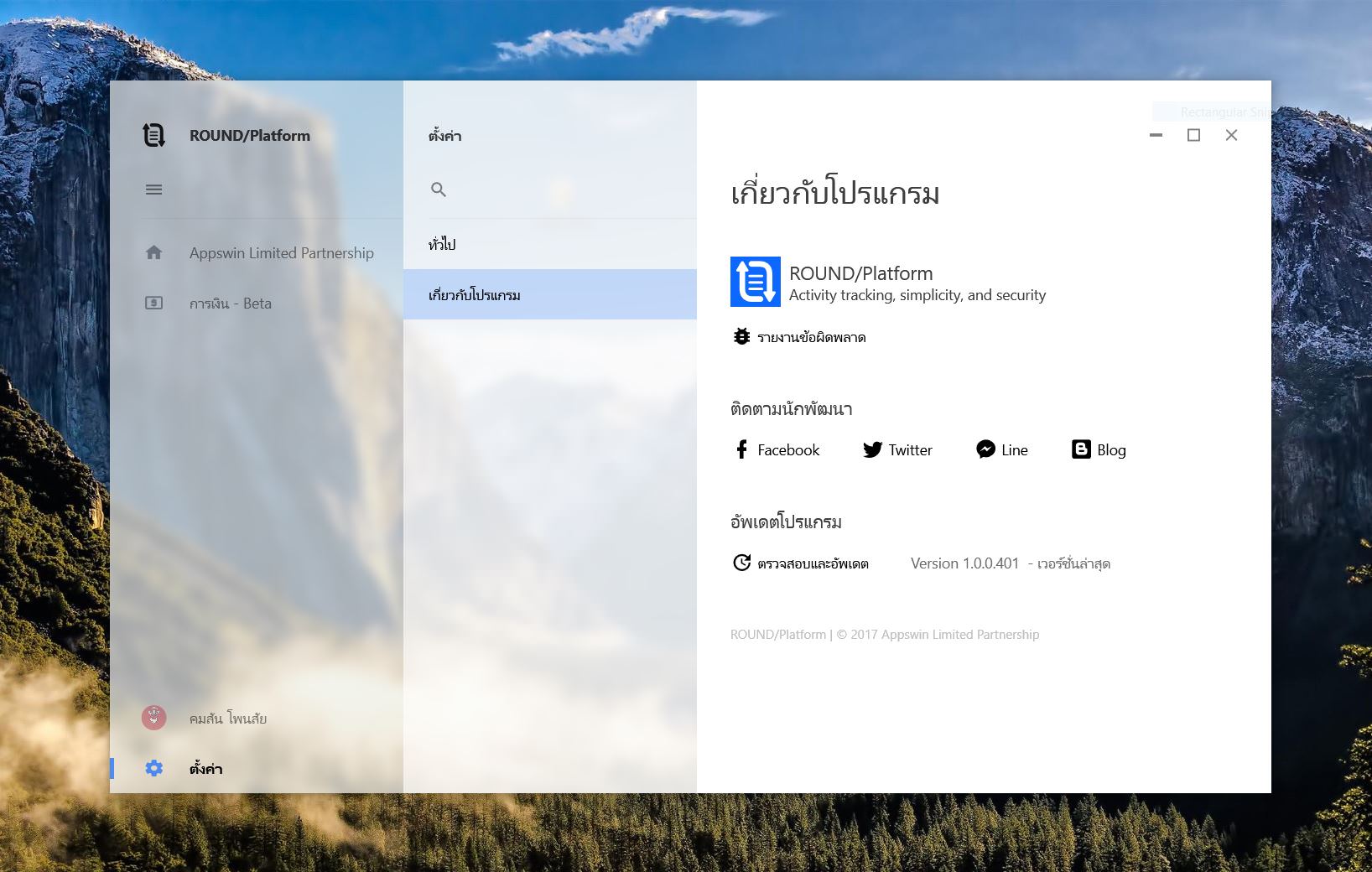This screenshot has height=872, width=1372.
Task: Close the ROUND/Platform window
Action: (x=1231, y=135)
